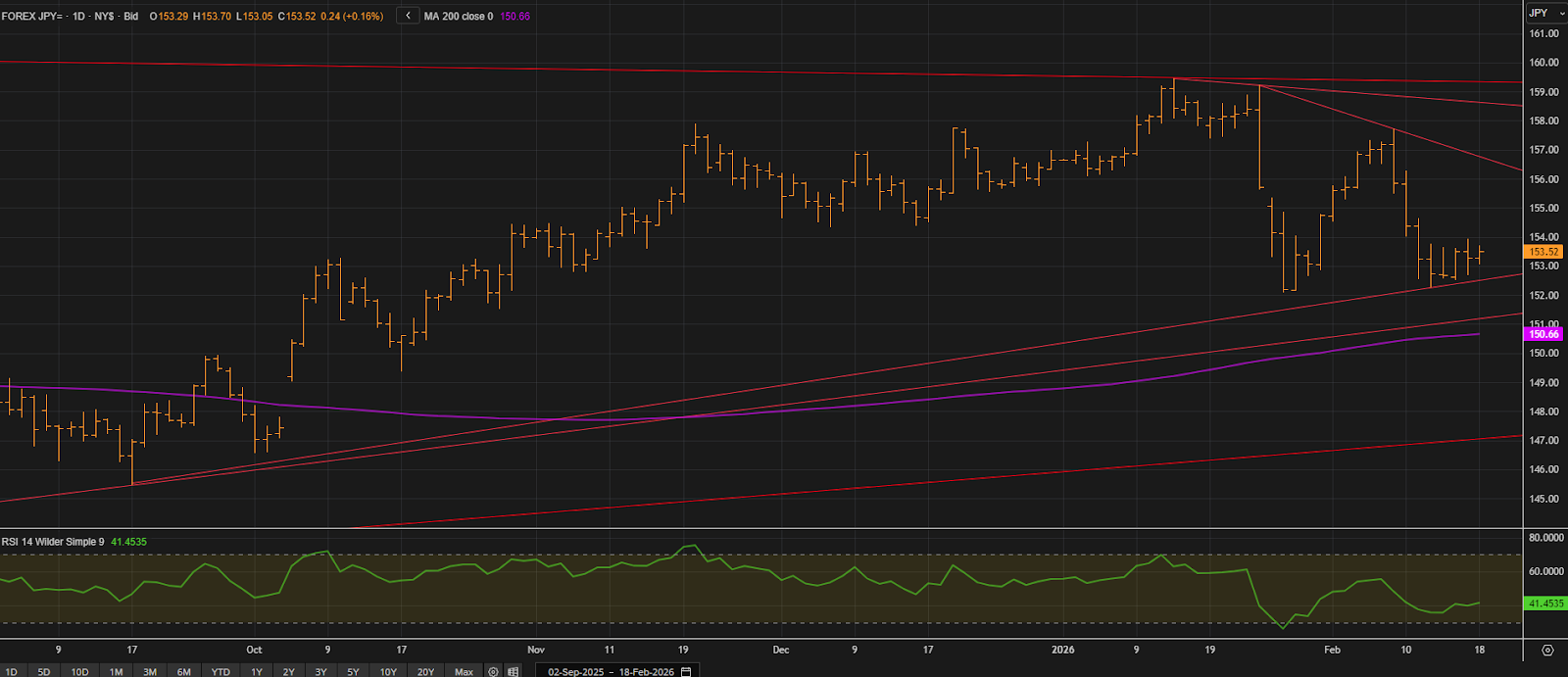
Task: Pick the 20Y time range
Action: tap(425, 671)
